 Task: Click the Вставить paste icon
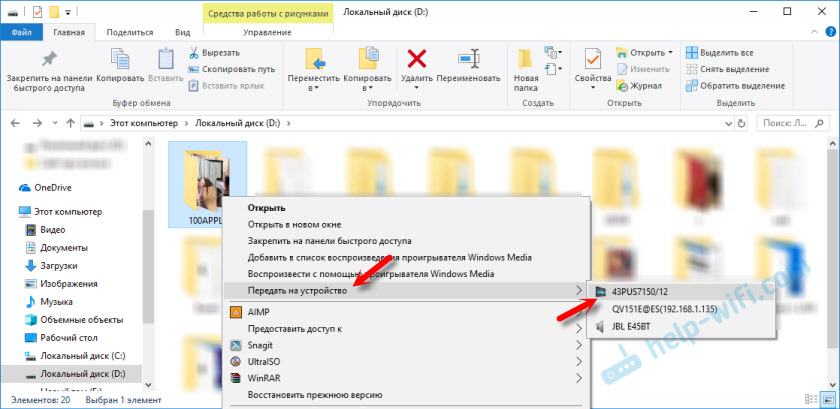(x=166, y=60)
